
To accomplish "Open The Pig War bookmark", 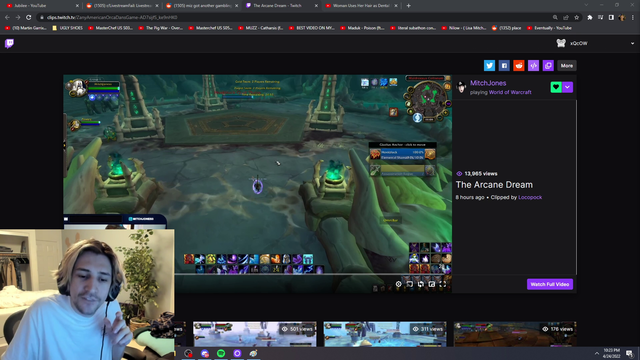I will click(161, 28).
